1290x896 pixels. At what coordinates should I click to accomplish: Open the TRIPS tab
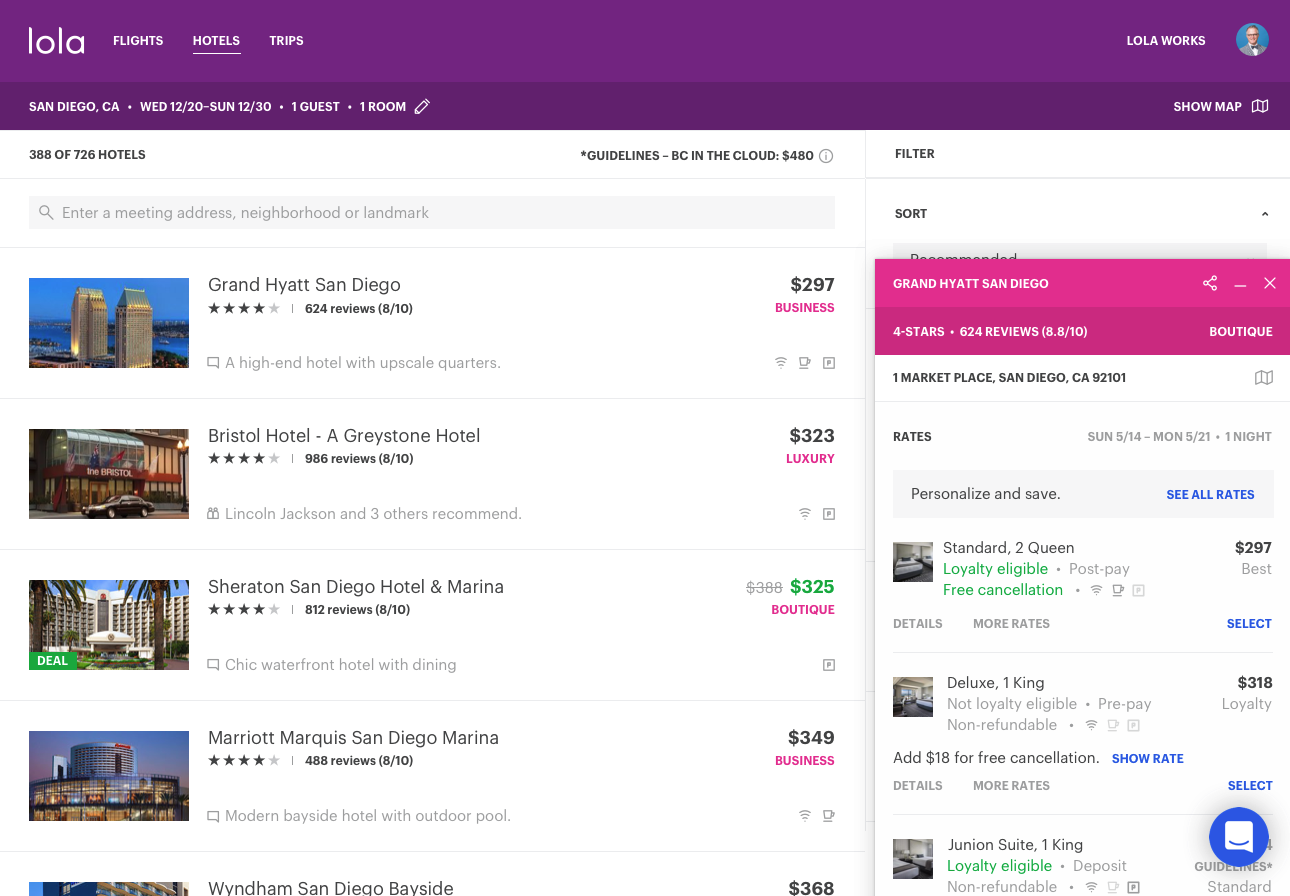click(x=286, y=41)
